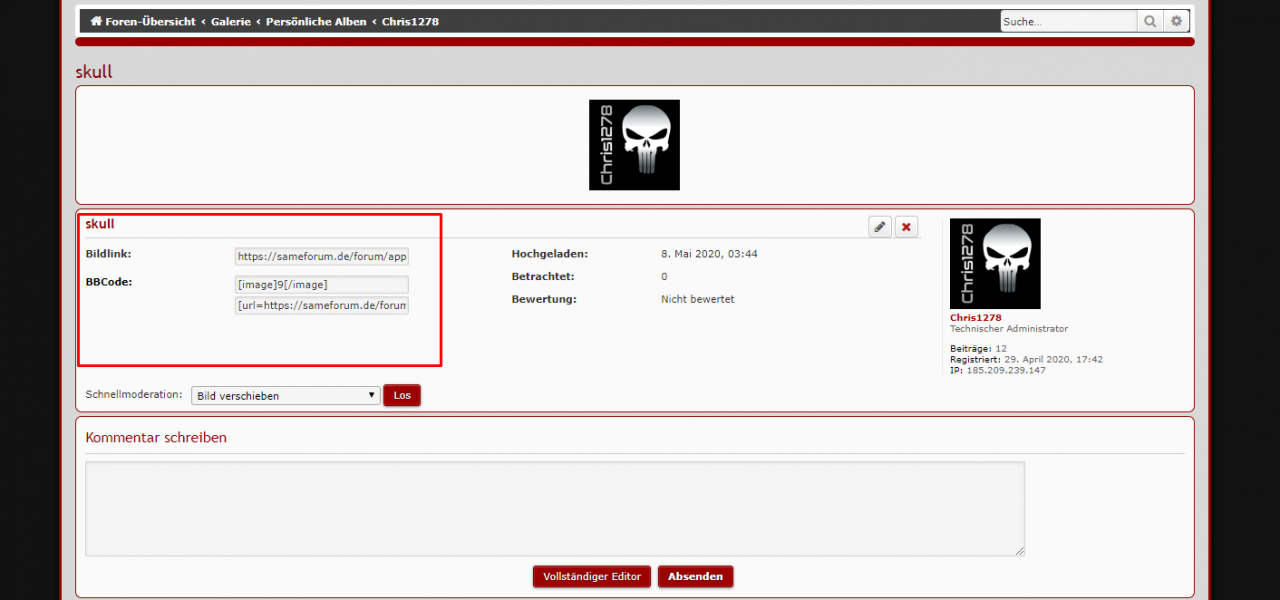Click the home icon in breadcrumb
Screen dimensions: 1280x600
pyautogui.click(x=96, y=21)
